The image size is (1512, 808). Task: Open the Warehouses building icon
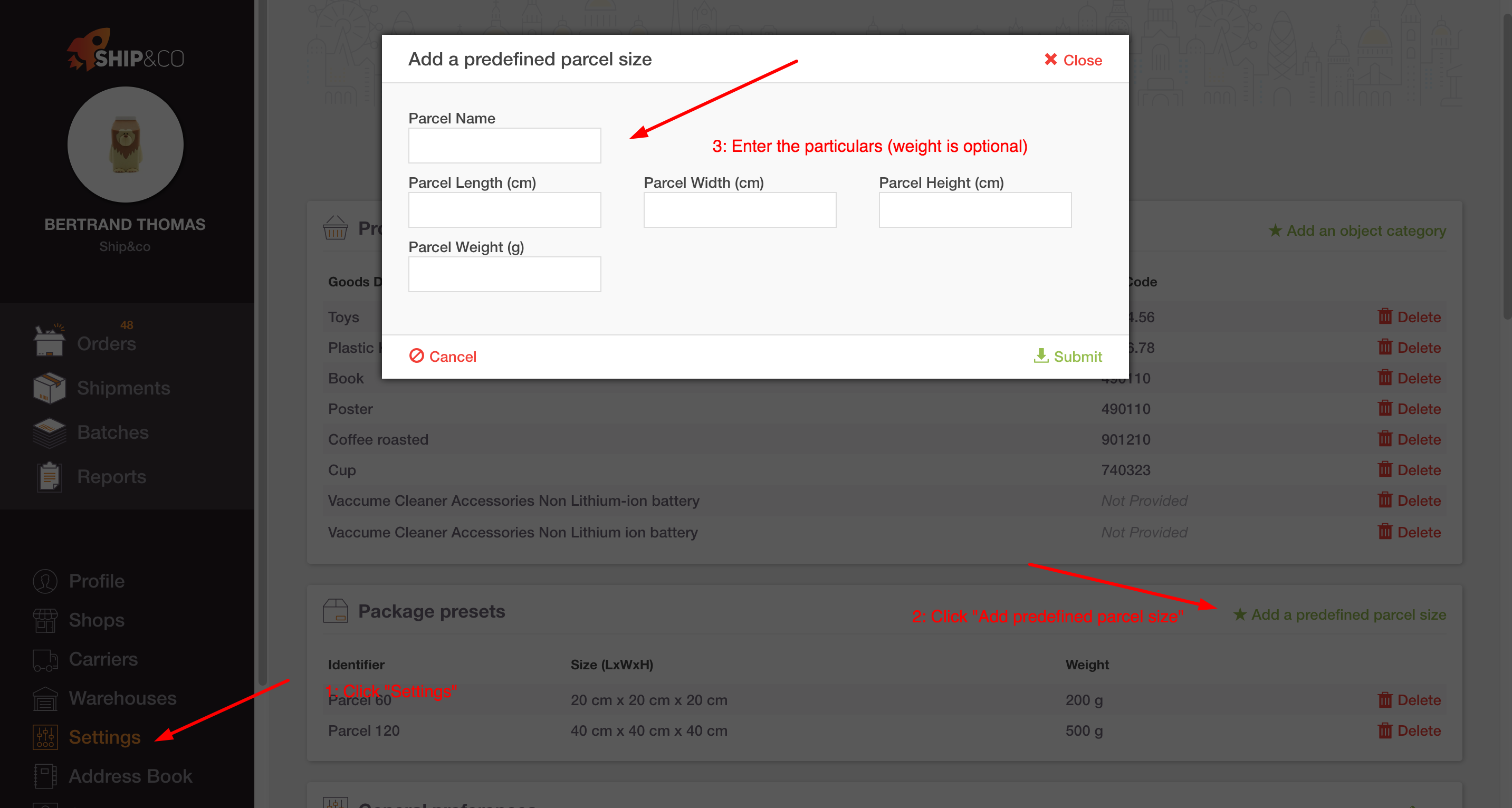click(x=45, y=698)
